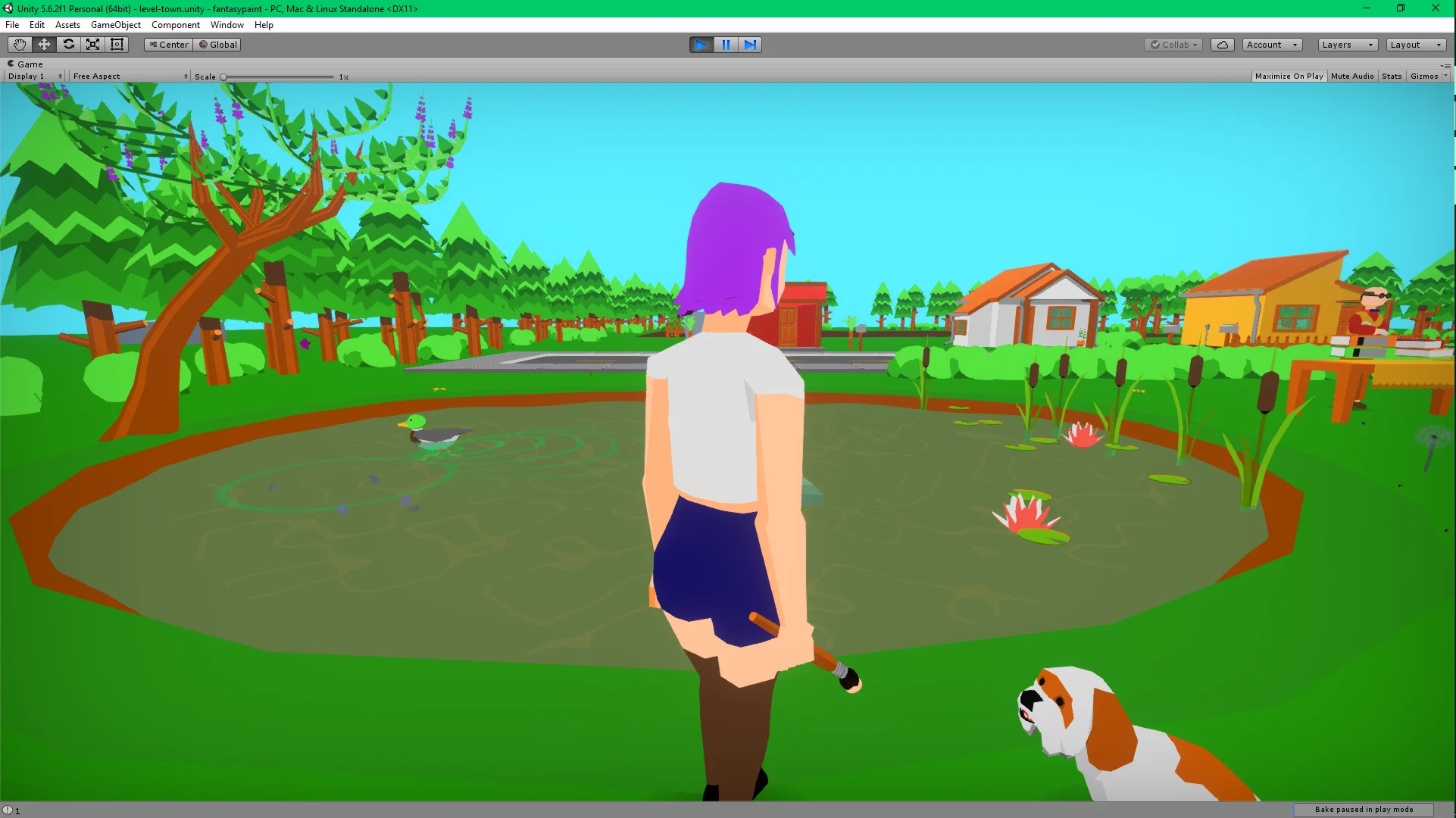Advance one frame with Step button

tap(750, 45)
